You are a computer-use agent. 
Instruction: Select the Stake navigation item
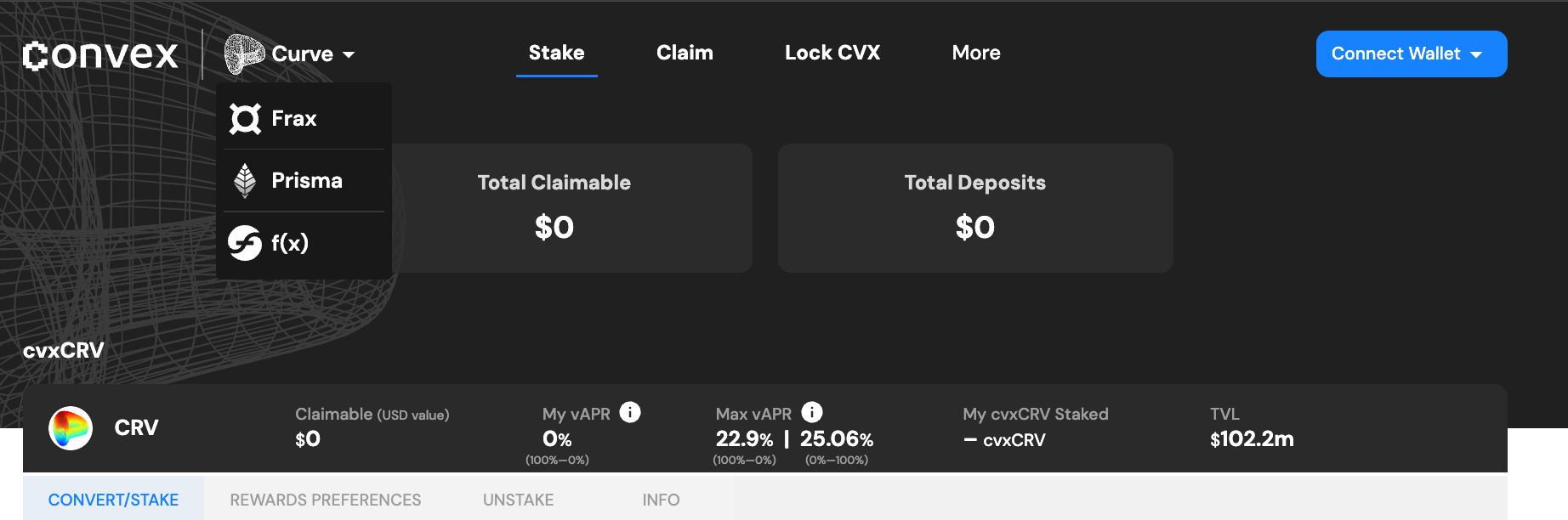coord(556,53)
